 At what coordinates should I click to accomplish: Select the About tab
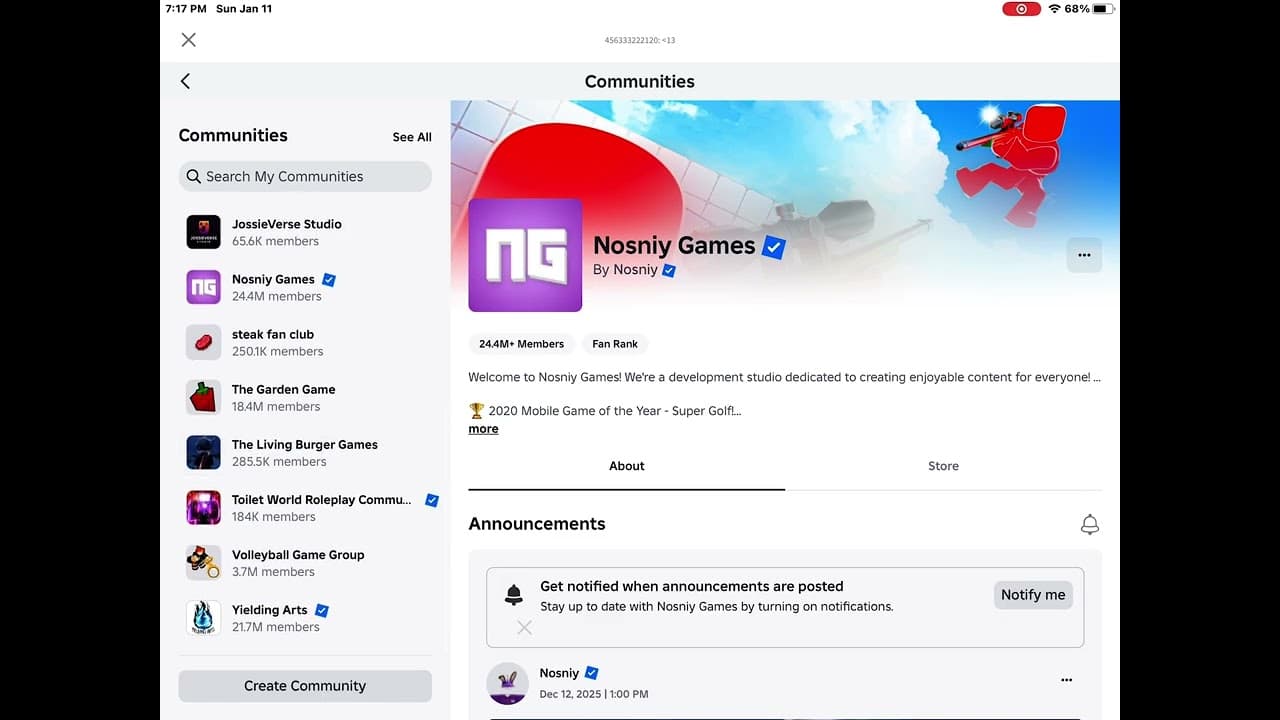627,466
